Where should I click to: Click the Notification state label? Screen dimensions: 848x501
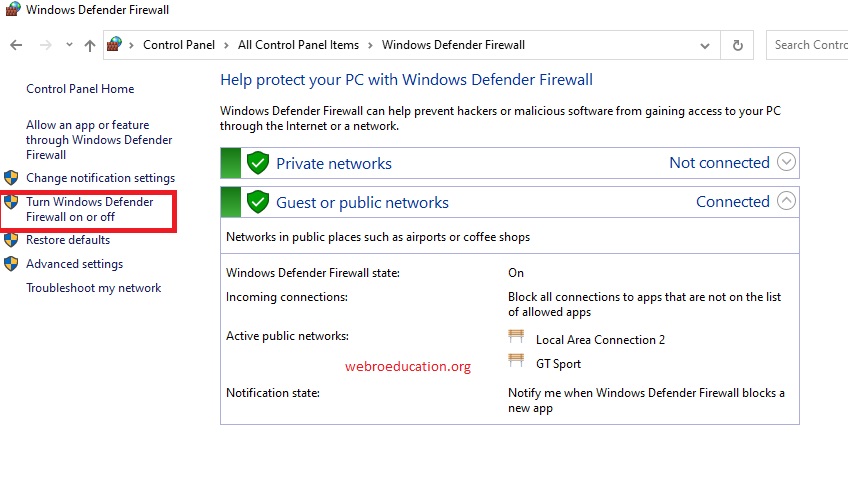273,393
